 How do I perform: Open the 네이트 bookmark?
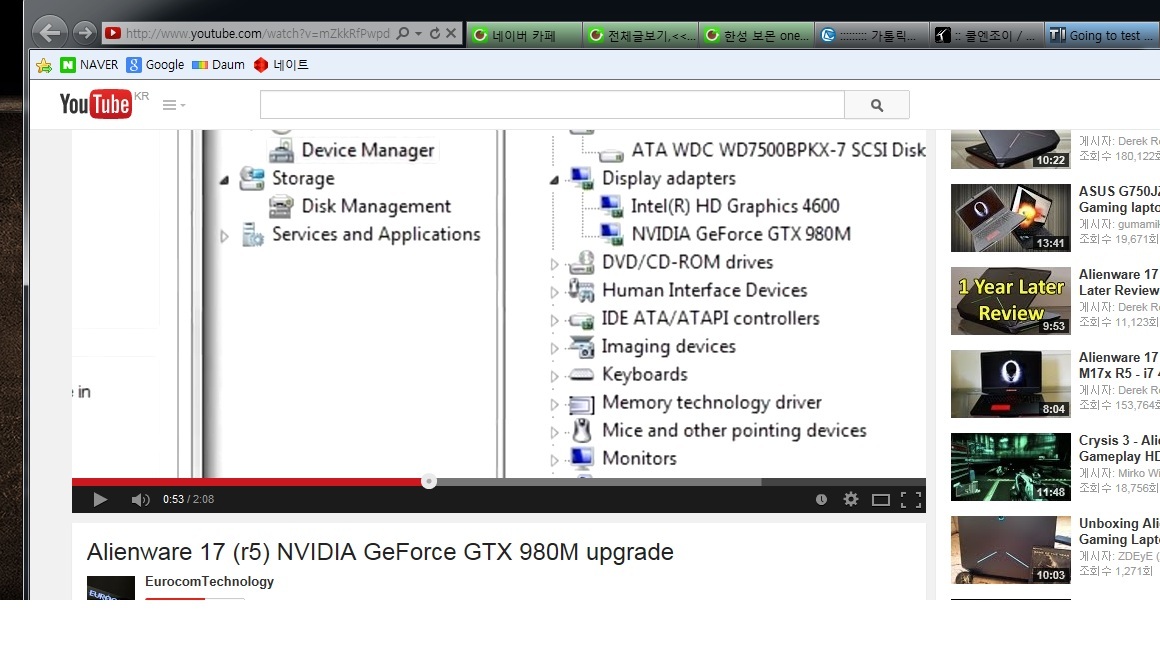point(281,65)
